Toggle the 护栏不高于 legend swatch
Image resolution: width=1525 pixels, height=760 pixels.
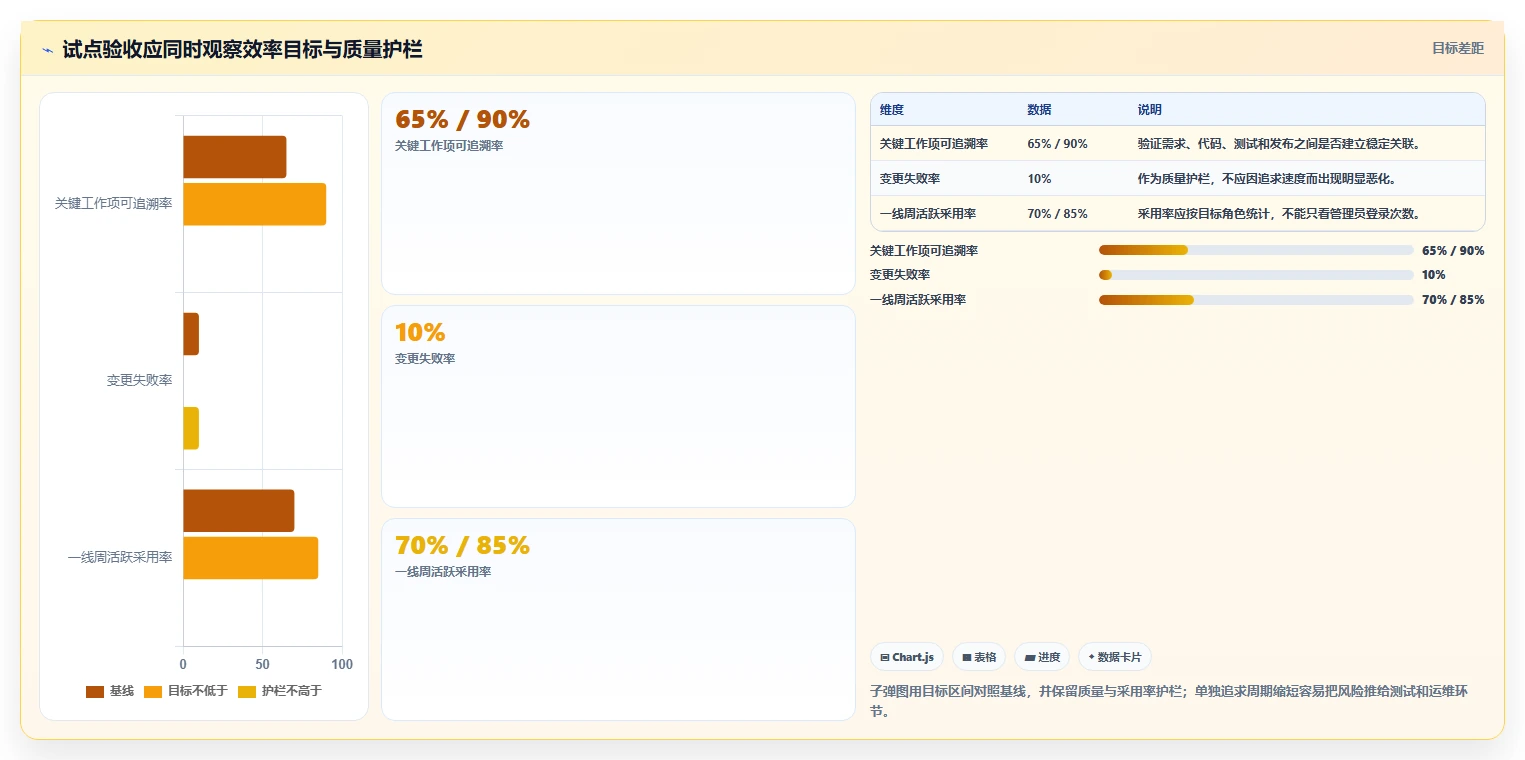(247, 691)
